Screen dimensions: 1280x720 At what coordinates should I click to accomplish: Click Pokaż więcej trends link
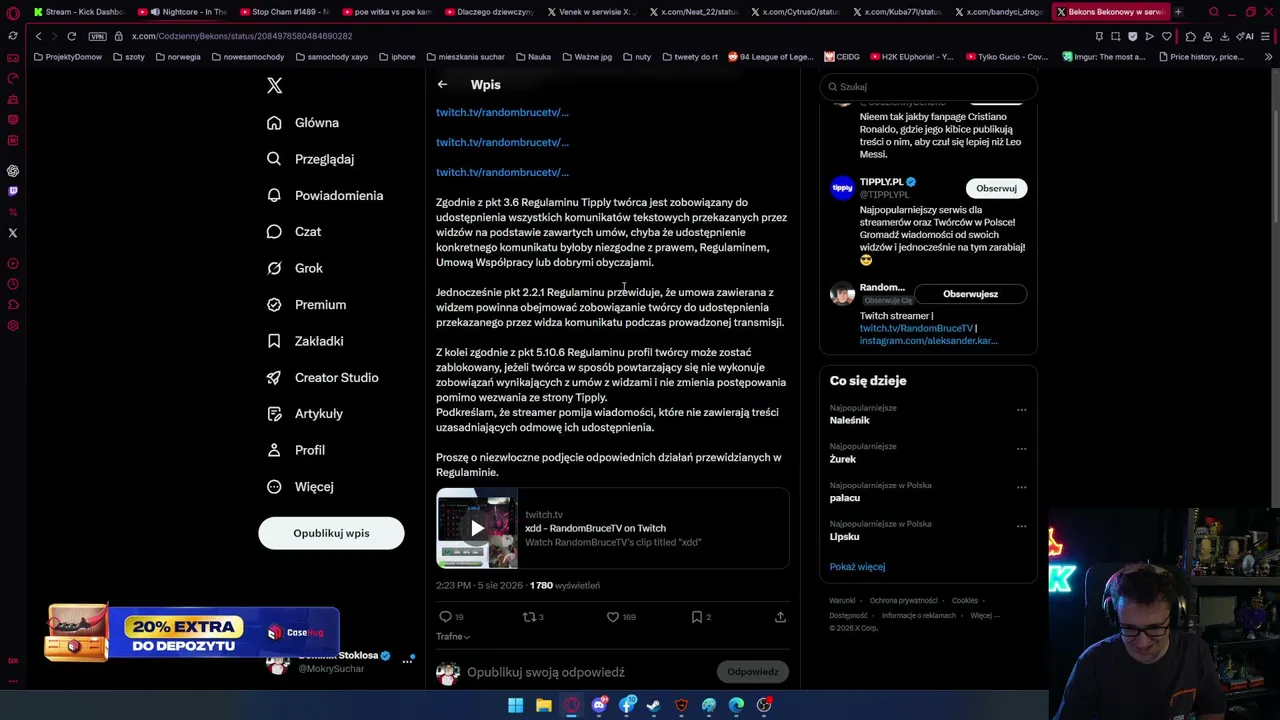point(857,567)
